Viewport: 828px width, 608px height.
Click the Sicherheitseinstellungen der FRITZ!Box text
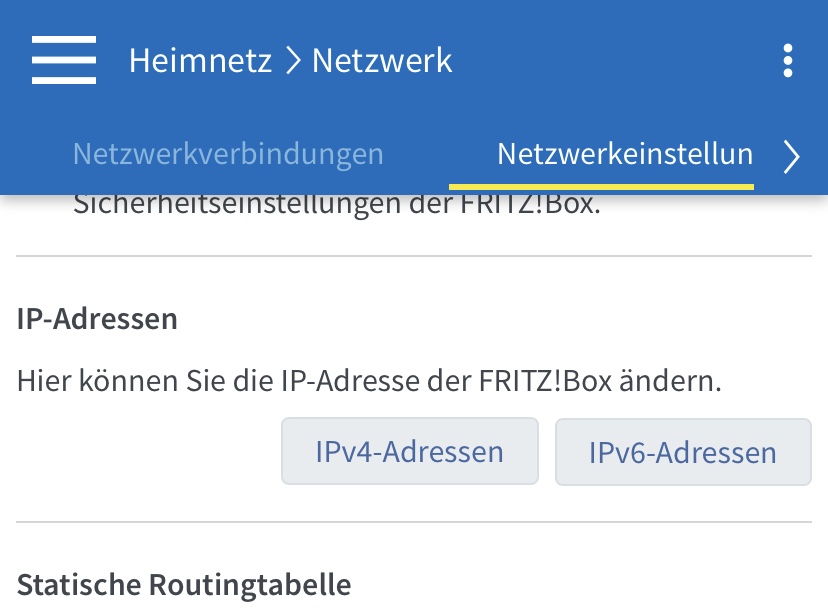336,207
